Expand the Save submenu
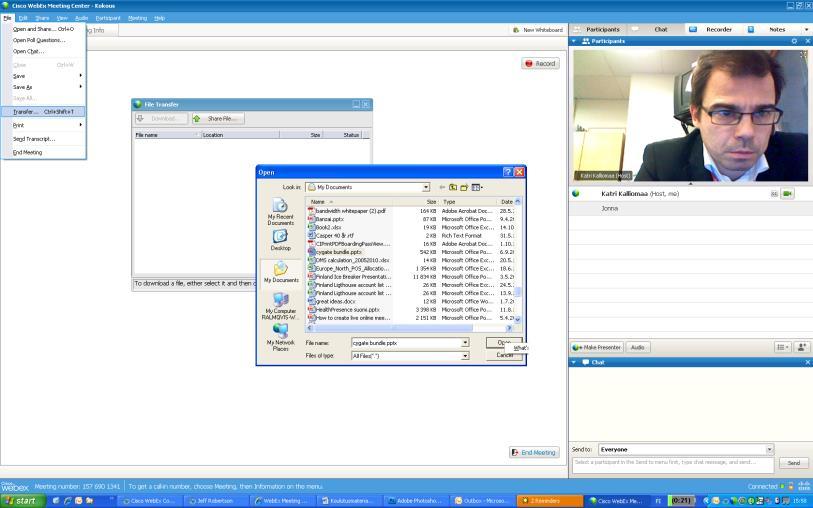Screen dimensions: 813x508 point(43,76)
